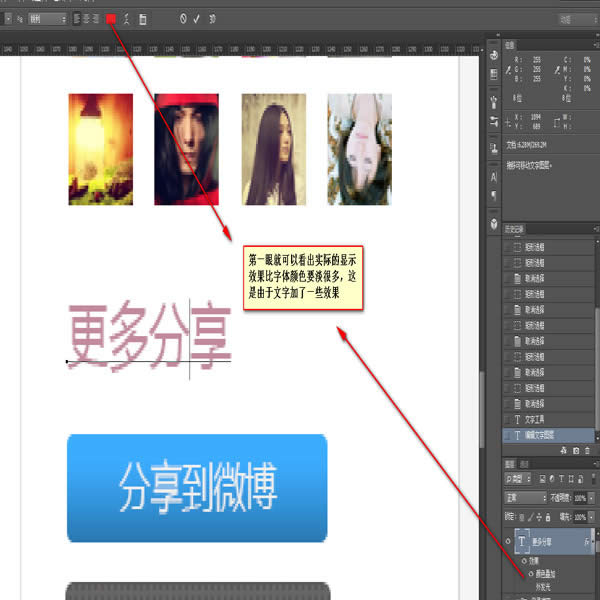Open the clone source stamp panel icon
600x600 pixels.
coord(494,148)
